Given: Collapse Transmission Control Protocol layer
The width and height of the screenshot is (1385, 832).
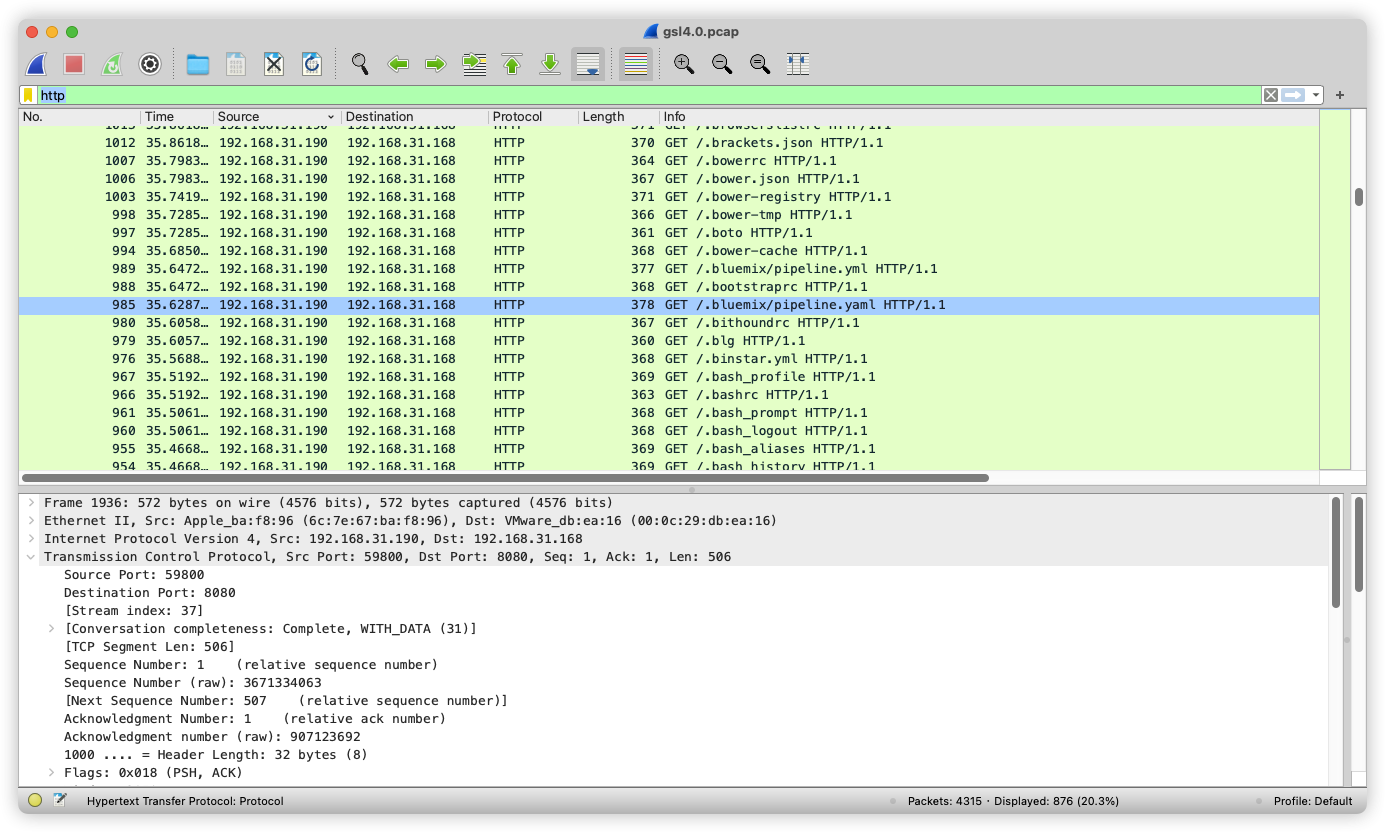Looking at the screenshot, I should click(31, 557).
